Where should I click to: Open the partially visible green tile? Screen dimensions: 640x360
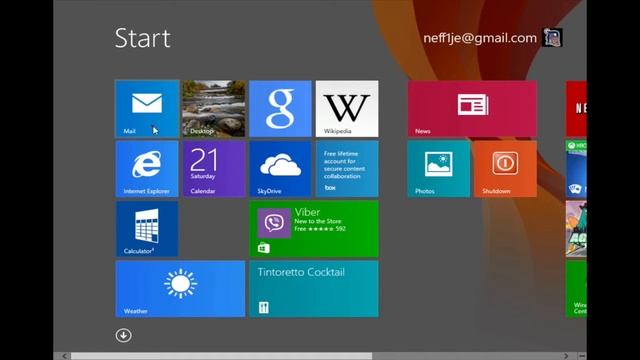click(576, 289)
